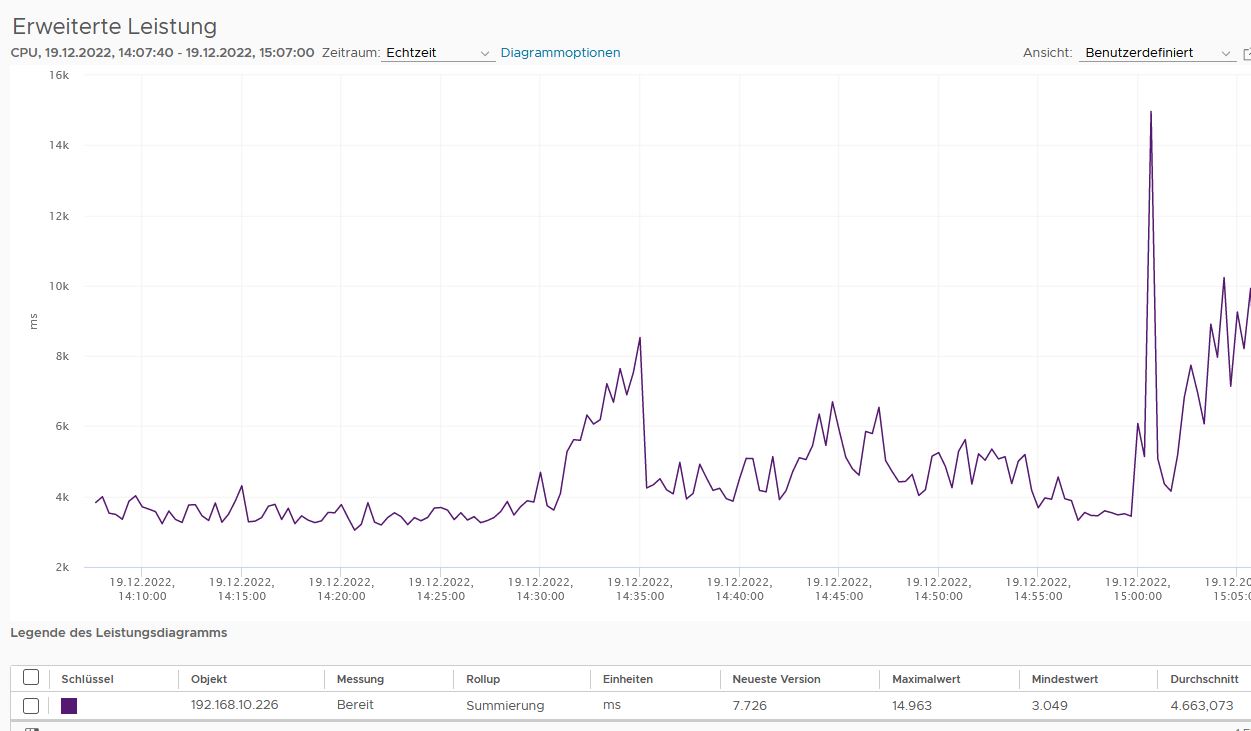
Task: Sort legend by Einheiten column
Action: pos(628,679)
